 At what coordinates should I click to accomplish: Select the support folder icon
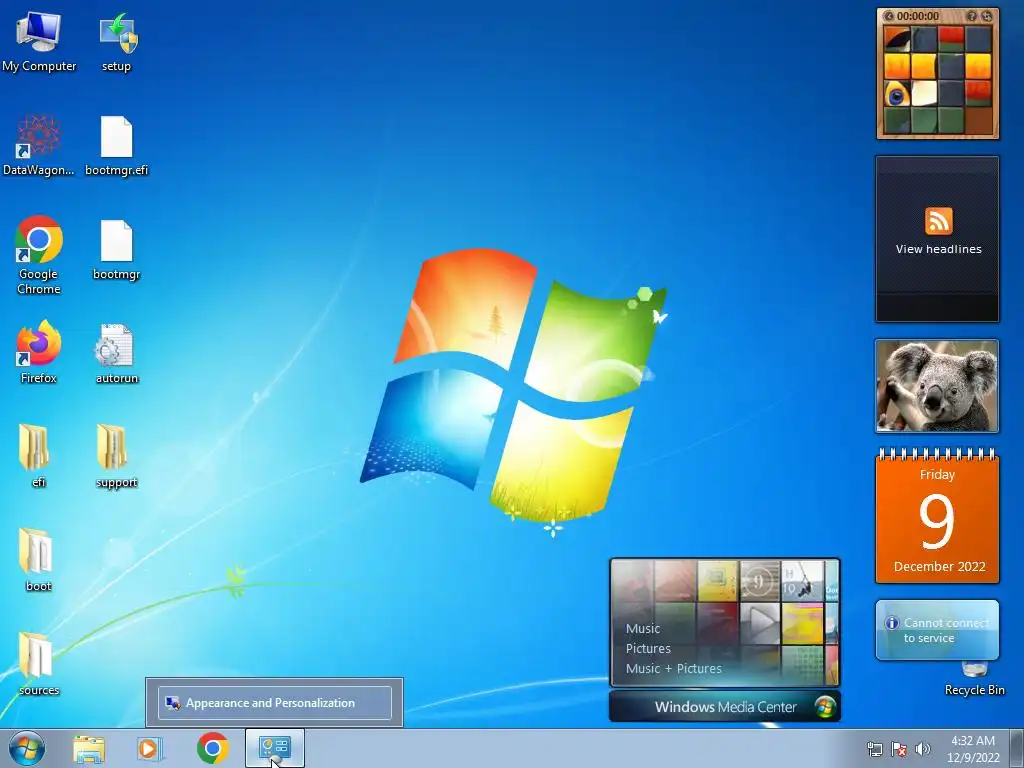[116, 455]
